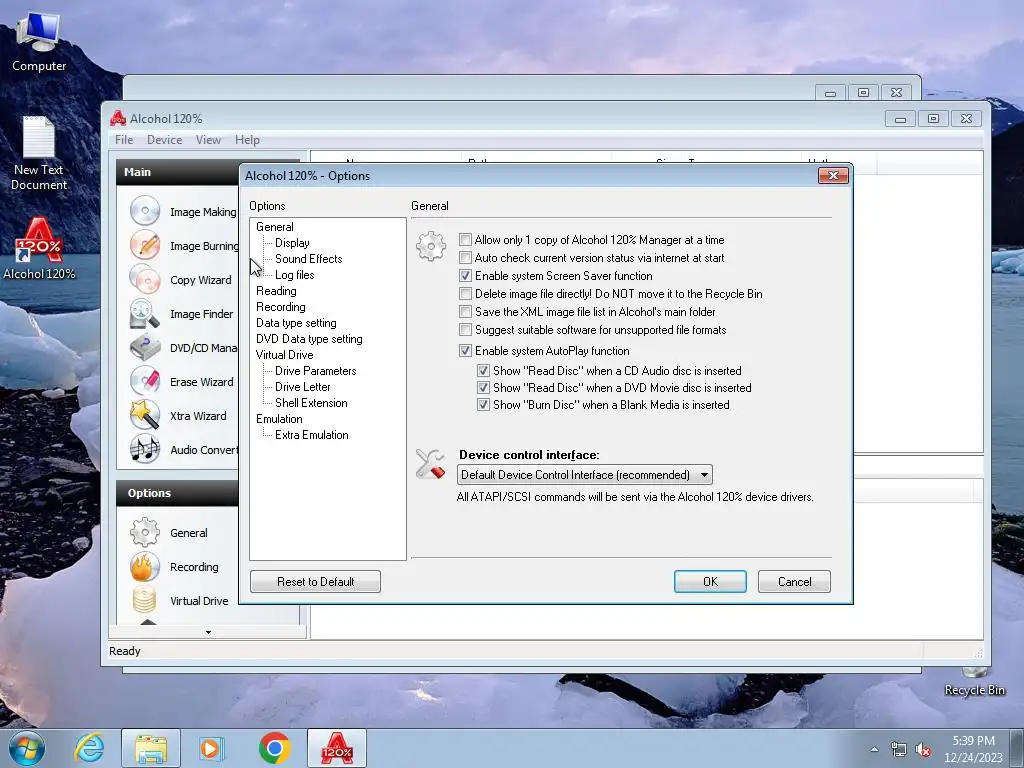Enable Auto check current version status checkbox
Image resolution: width=1024 pixels, height=768 pixels.
tap(465, 257)
